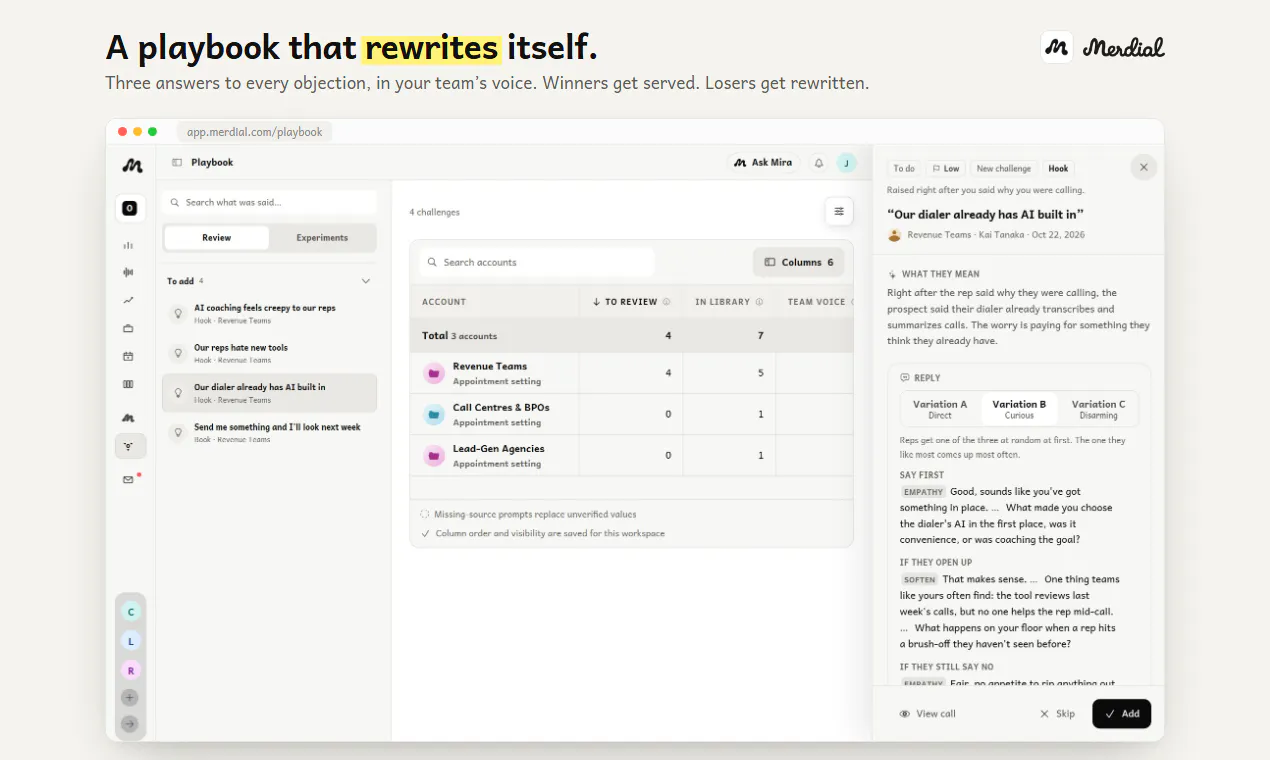Image resolution: width=1270 pixels, height=760 pixels.
Task: Open "Our reps hate new tools" challenge
Action: 269,354
